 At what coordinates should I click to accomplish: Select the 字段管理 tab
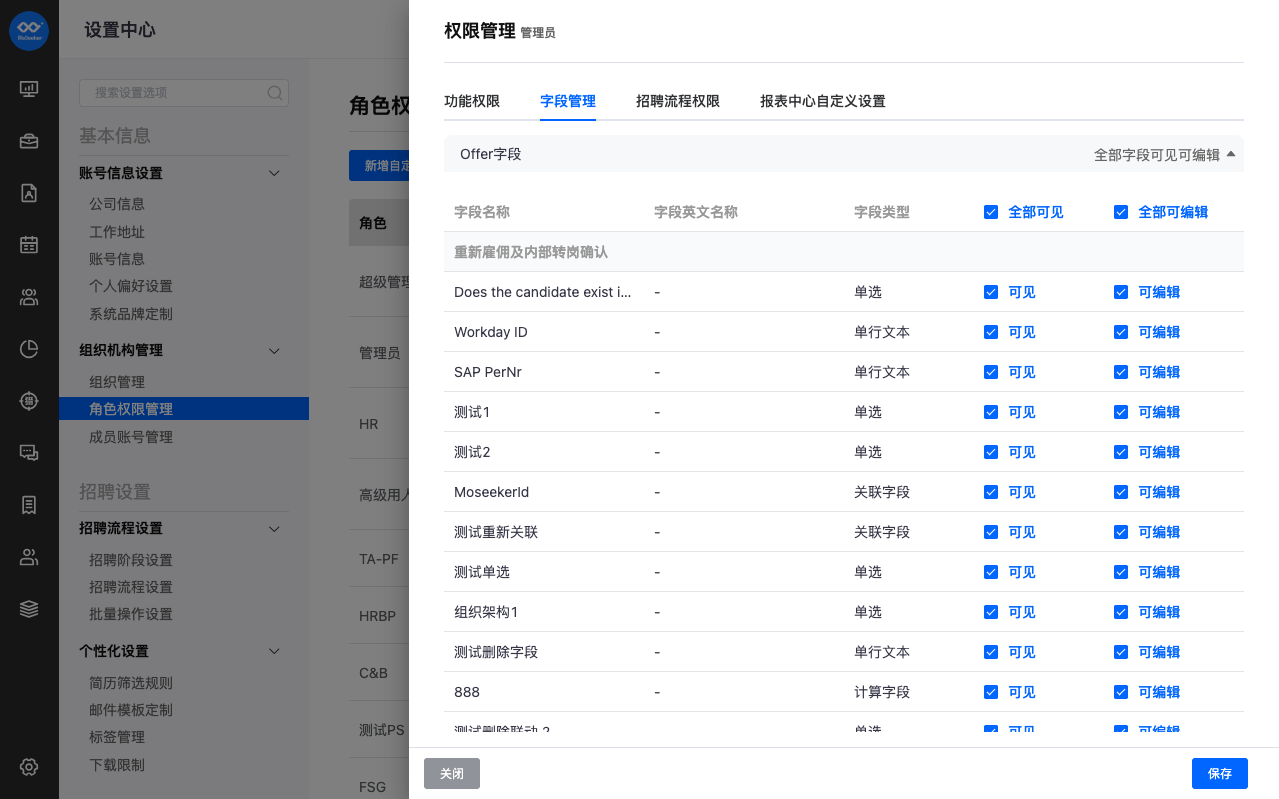(568, 101)
